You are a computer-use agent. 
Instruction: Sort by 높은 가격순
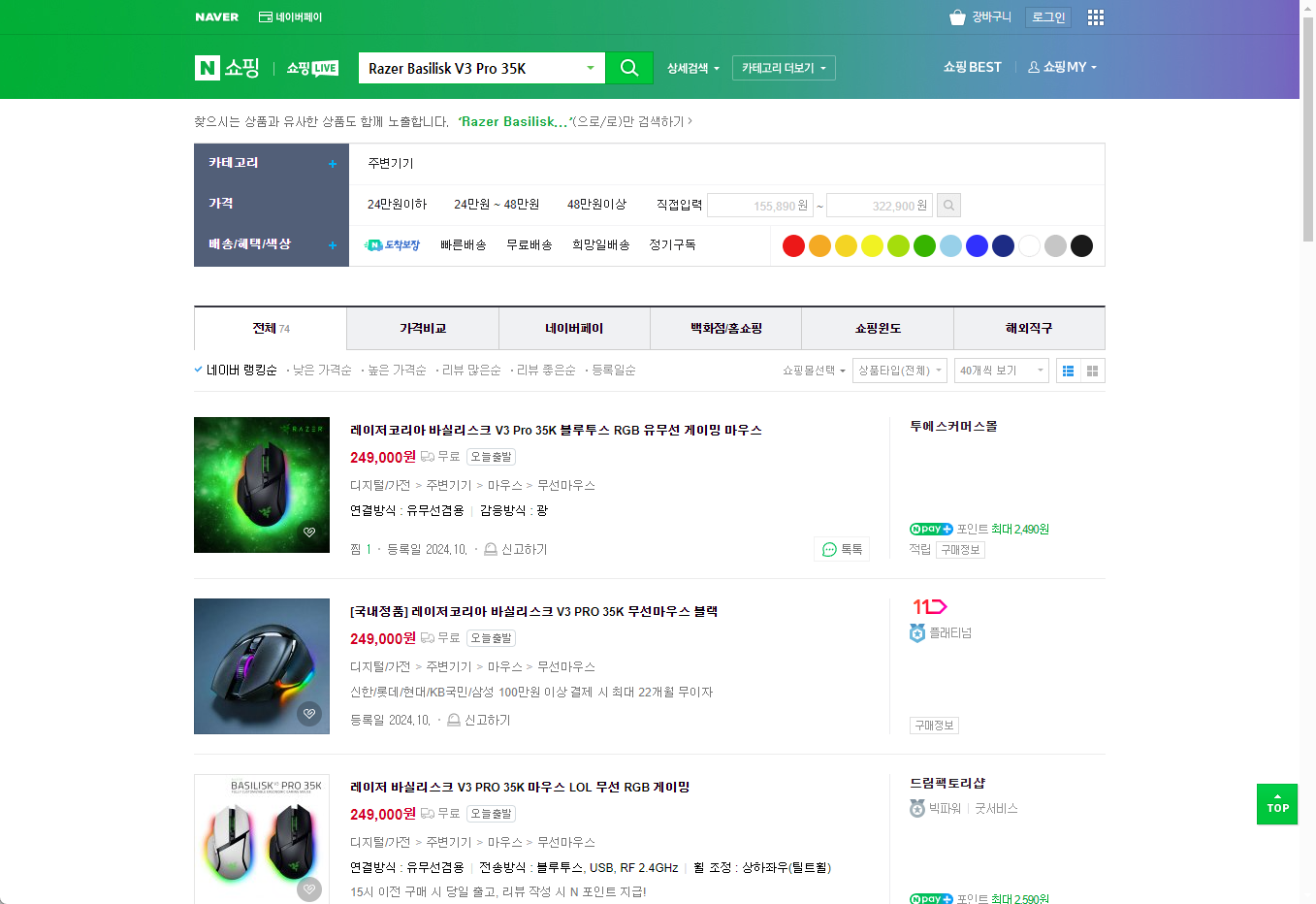tap(397, 371)
